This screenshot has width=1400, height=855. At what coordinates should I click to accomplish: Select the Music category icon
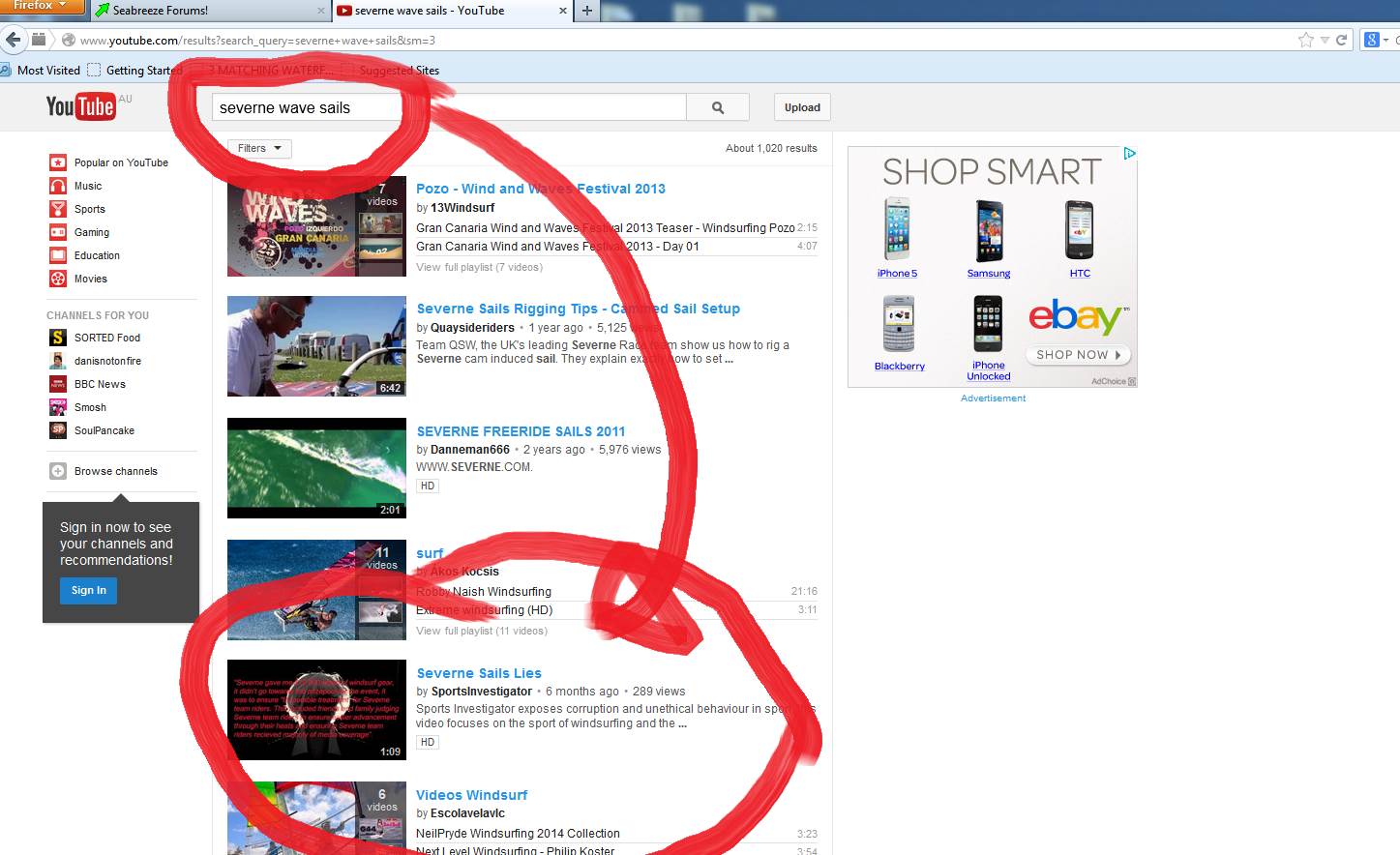tap(58, 186)
